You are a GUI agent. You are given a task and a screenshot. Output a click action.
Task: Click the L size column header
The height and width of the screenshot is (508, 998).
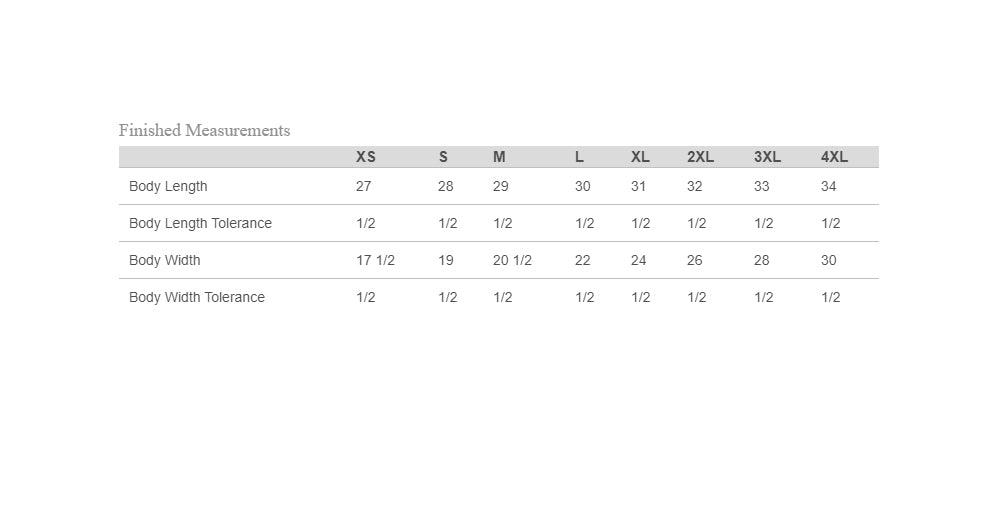pos(579,157)
